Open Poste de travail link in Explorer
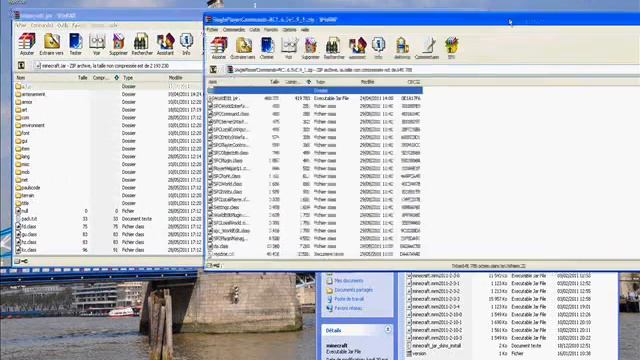 [x=349, y=299]
